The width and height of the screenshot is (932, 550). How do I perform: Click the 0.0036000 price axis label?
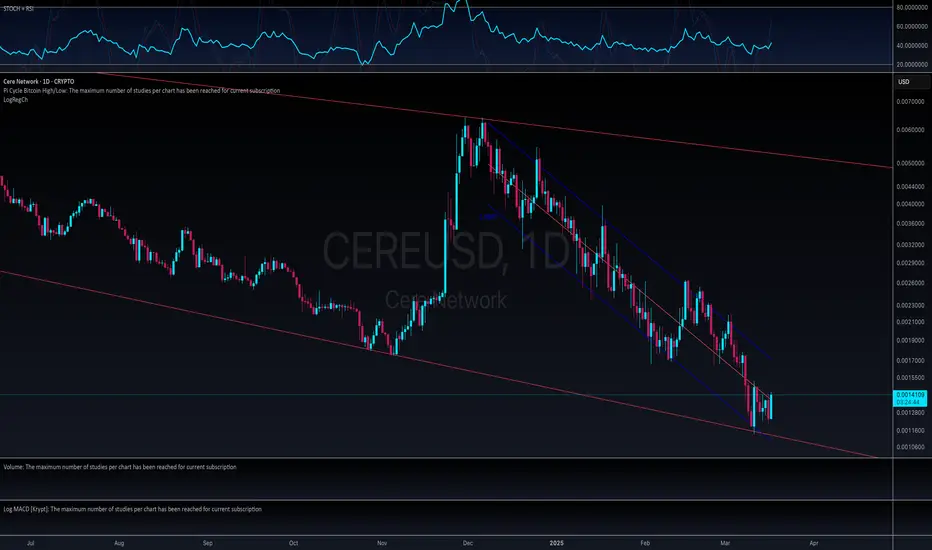pos(910,224)
